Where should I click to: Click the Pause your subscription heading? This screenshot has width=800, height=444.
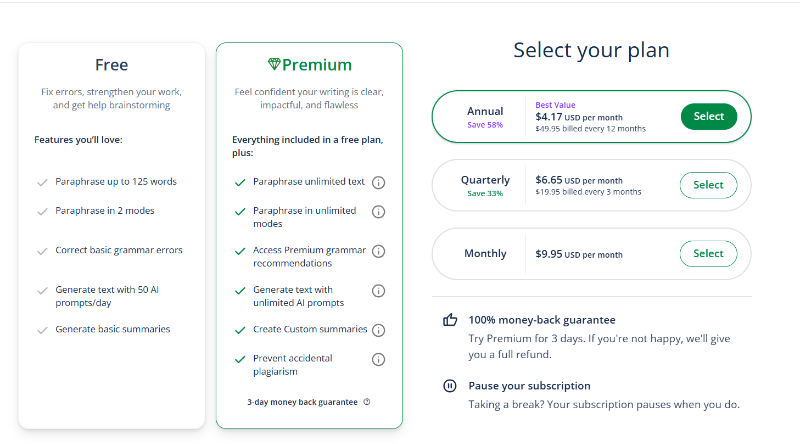(x=529, y=386)
